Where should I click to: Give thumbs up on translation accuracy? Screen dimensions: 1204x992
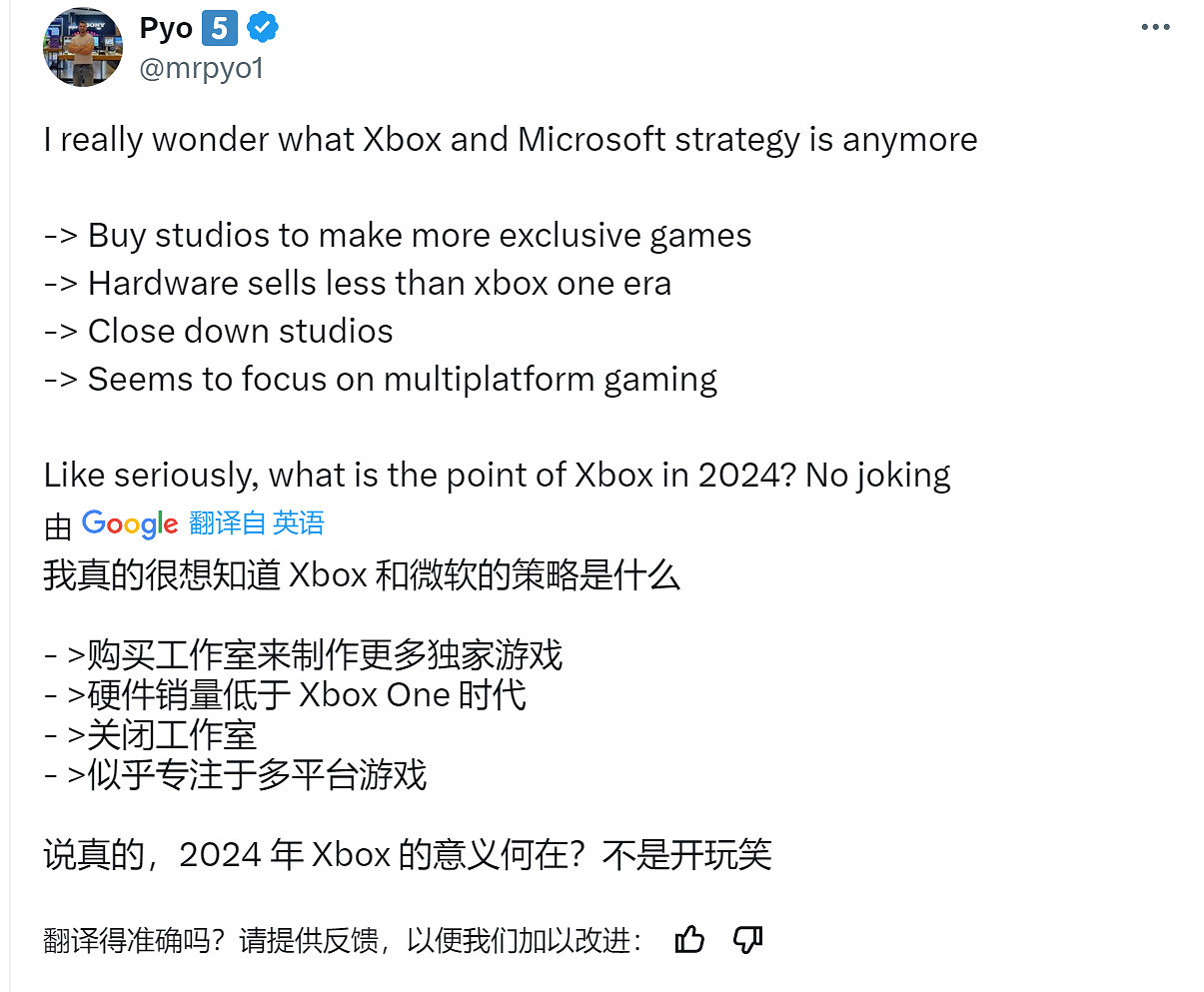[x=689, y=940]
